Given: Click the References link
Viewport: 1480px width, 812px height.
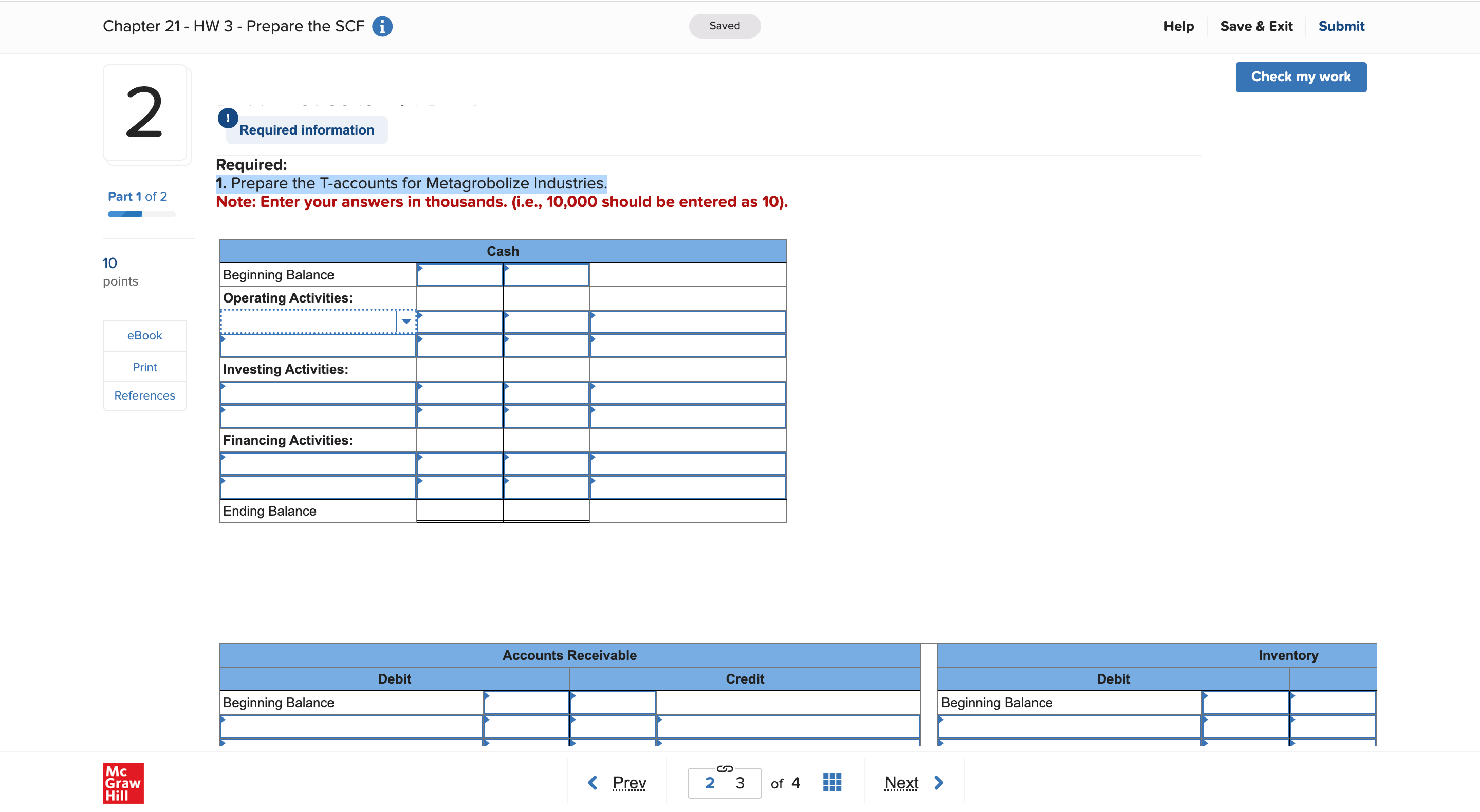Looking at the screenshot, I should coord(144,395).
